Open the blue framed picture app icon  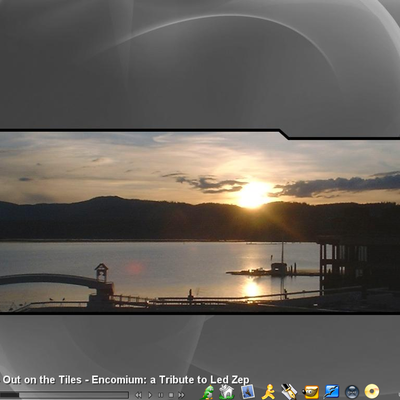[248, 392]
